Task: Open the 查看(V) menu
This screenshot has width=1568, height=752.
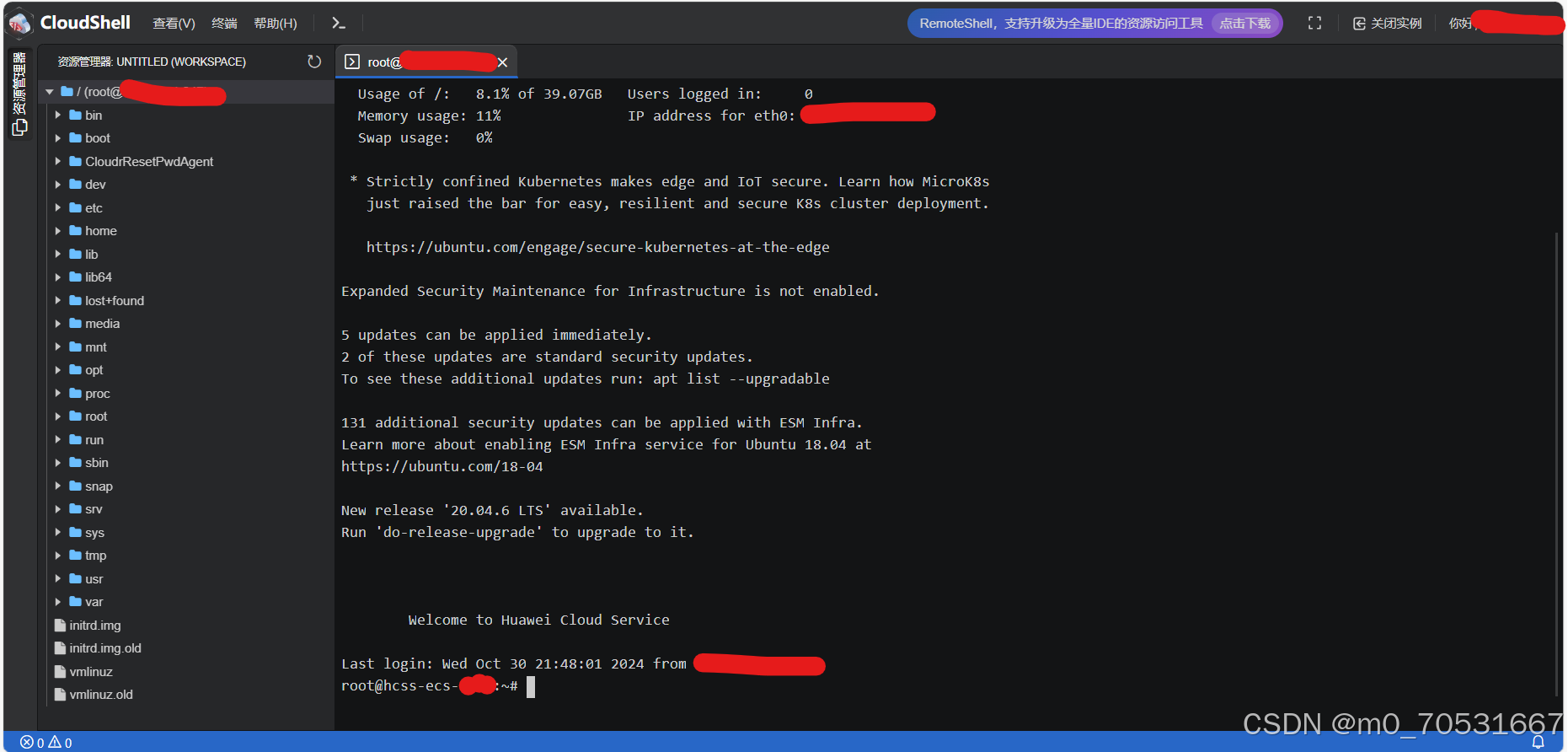Action: coord(174,24)
